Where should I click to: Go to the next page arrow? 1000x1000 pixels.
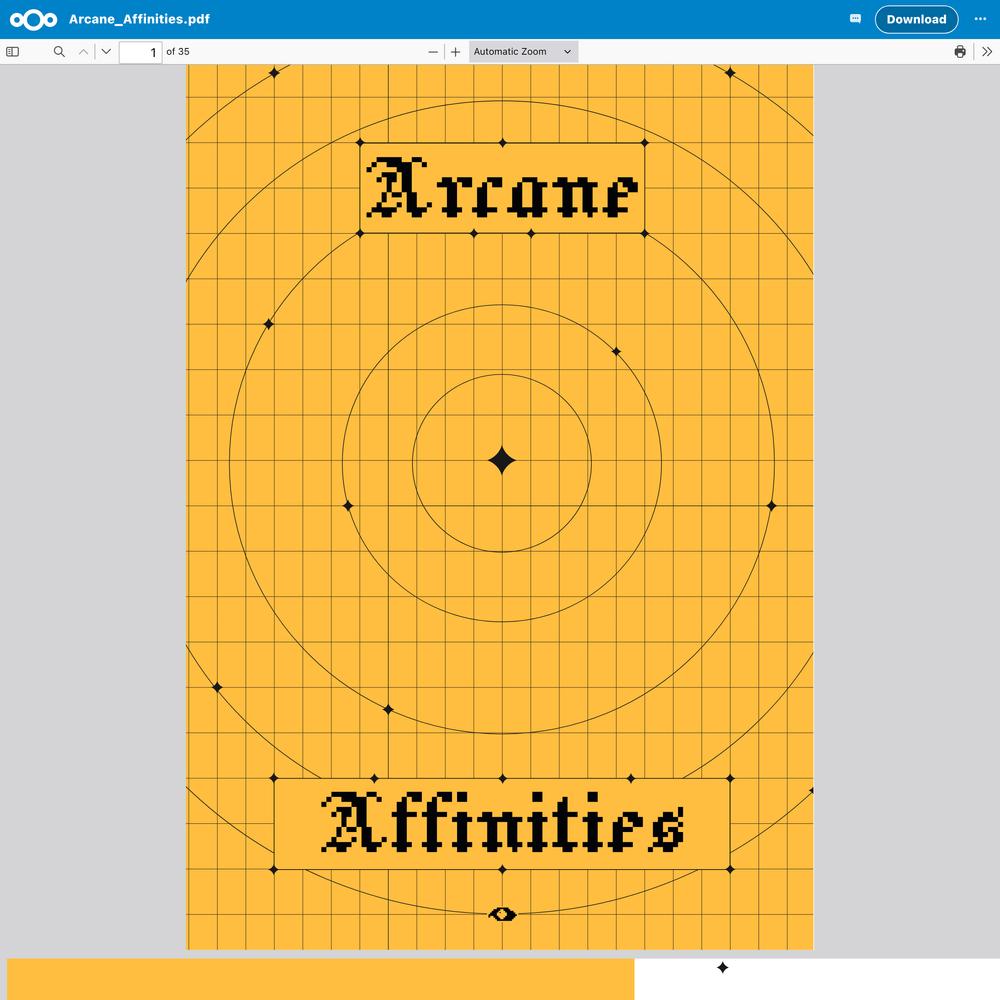pos(106,52)
